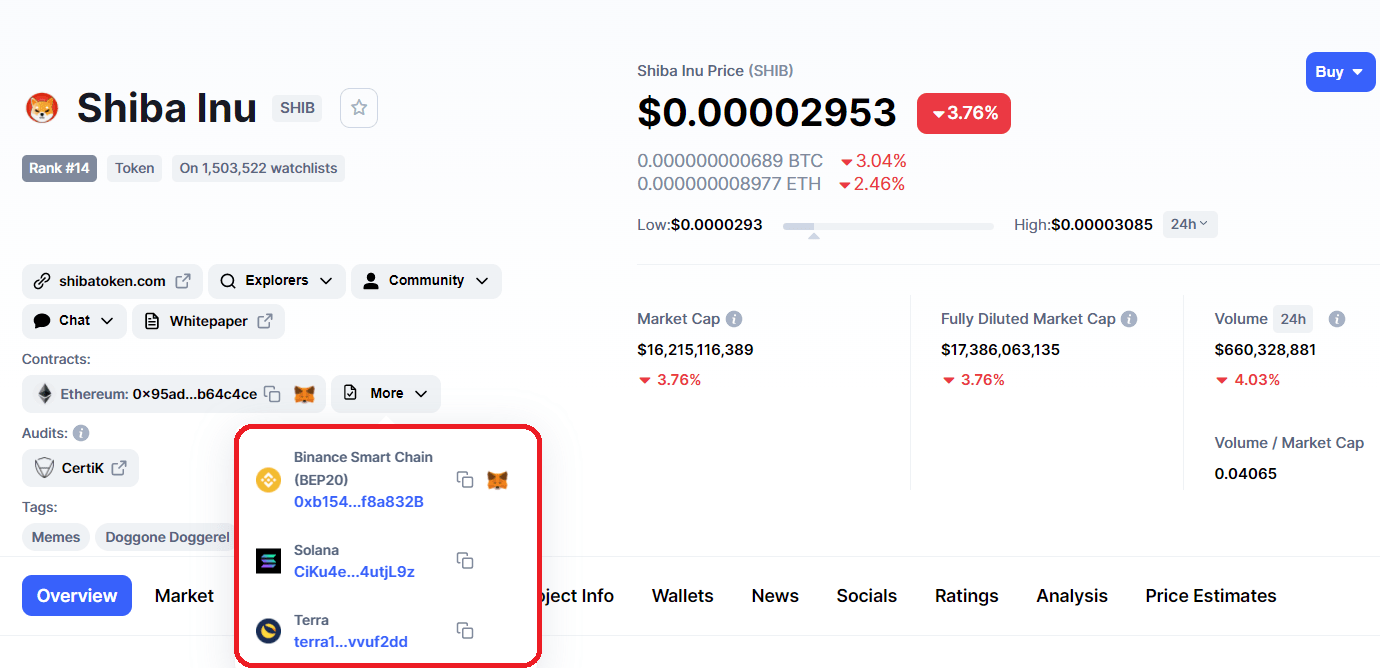The height and width of the screenshot is (668, 1381).
Task: Click the Binance Smart Chain logo
Action: pos(268,480)
